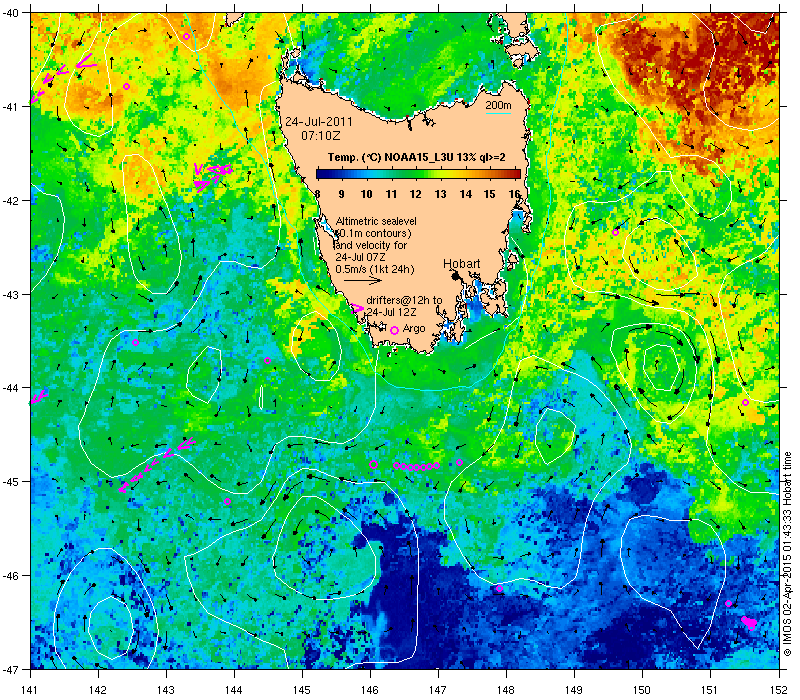Click the Argo circle near 144.5E, 43.7S
Screen dimensions: 800x700
point(267,360)
